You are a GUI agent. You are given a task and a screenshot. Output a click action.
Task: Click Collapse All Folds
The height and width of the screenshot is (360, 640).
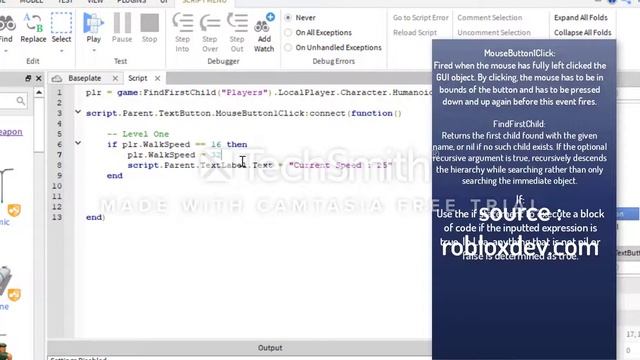(x=582, y=33)
